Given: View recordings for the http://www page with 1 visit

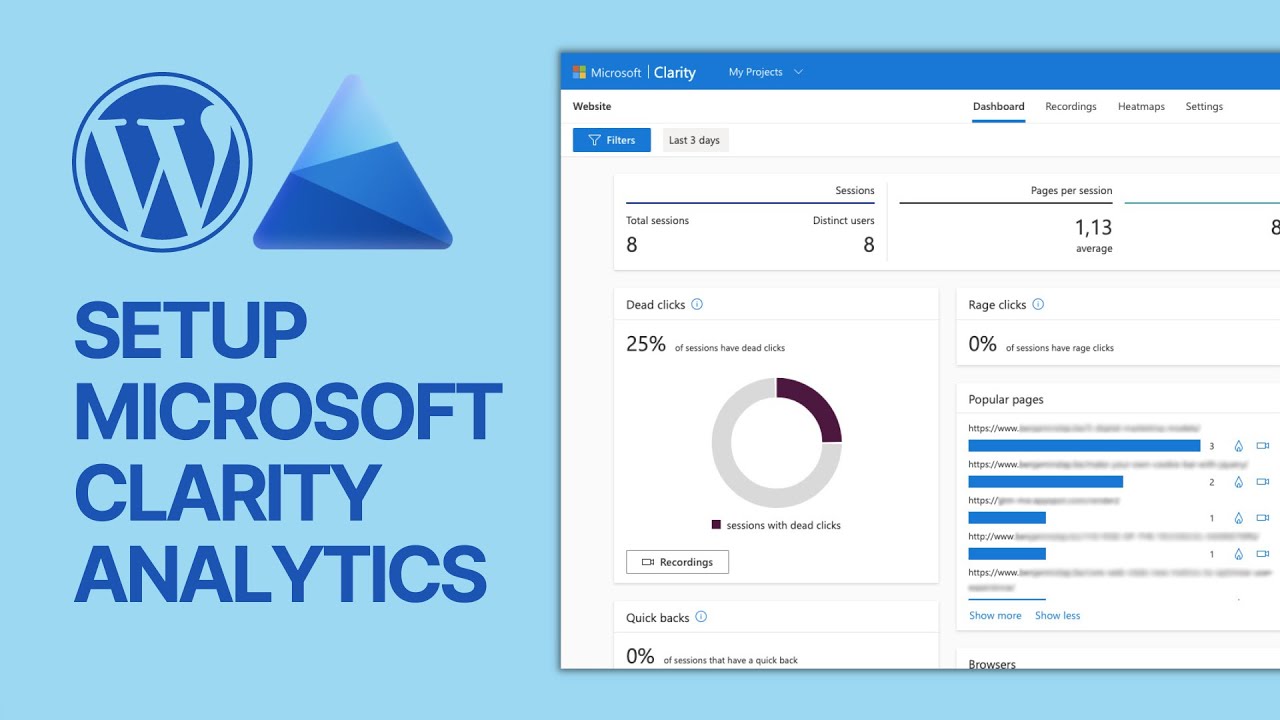Looking at the screenshot, I should (1262, 554).
